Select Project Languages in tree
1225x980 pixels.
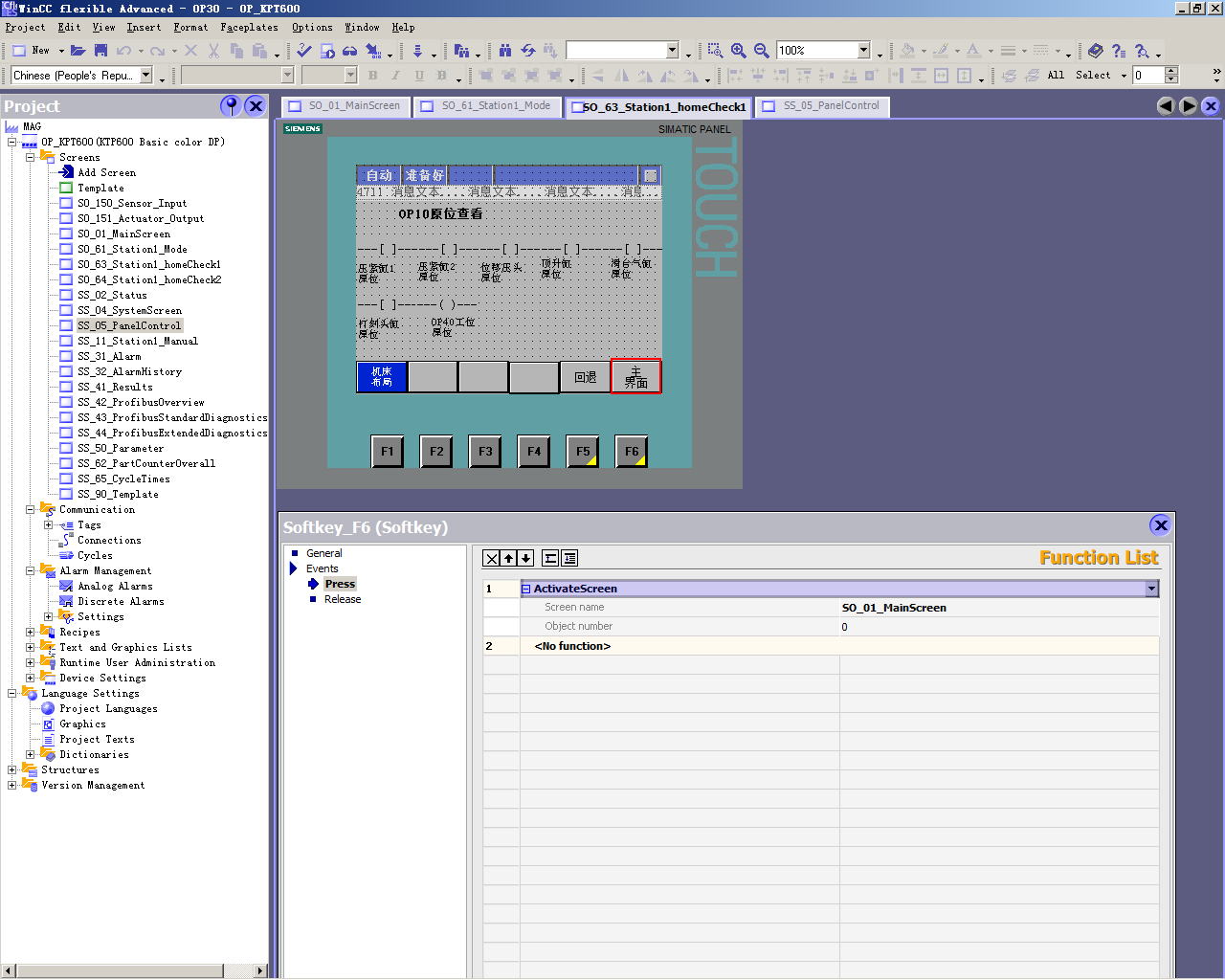[x=108, y=708]
